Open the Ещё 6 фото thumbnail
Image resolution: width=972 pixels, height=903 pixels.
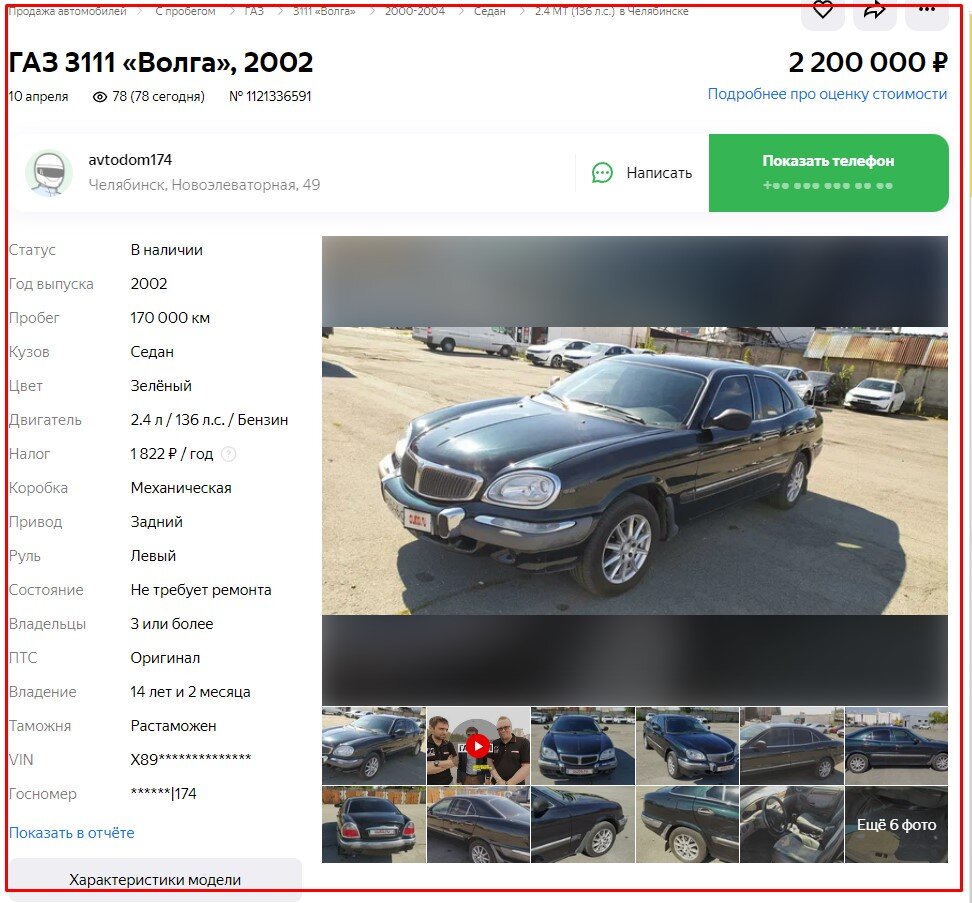[x=896, y=824]
